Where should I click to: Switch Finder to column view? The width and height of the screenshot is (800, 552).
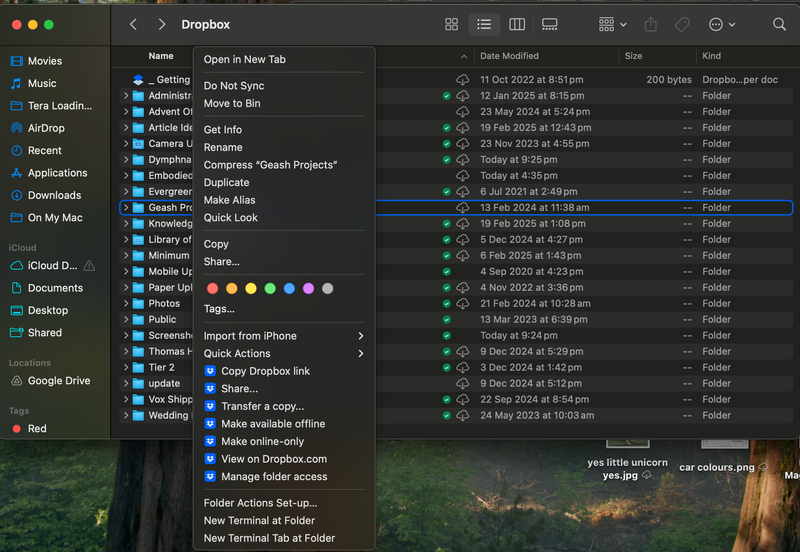pos(517,24)
